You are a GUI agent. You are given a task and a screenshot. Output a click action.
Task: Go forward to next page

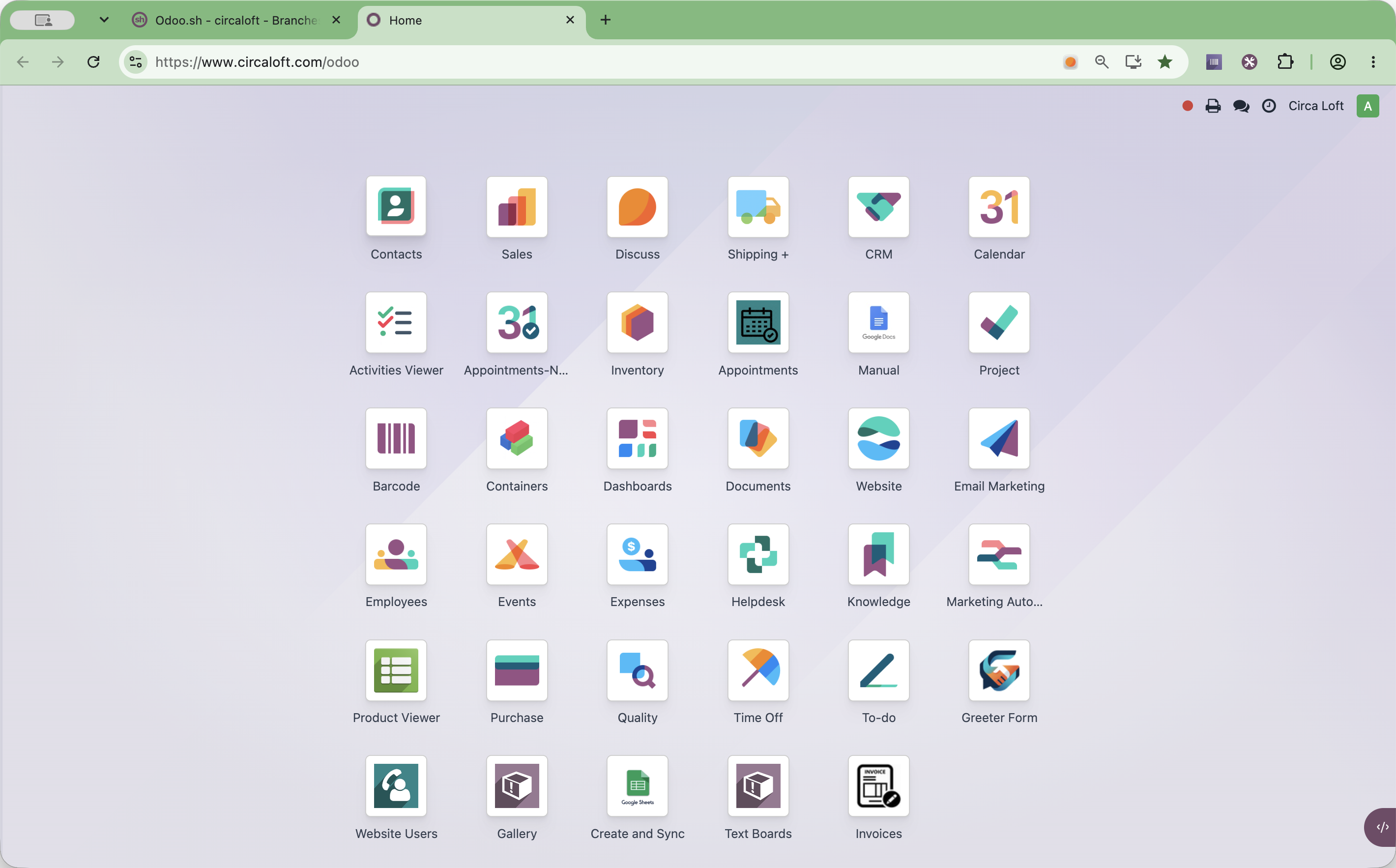coord(58,61)
